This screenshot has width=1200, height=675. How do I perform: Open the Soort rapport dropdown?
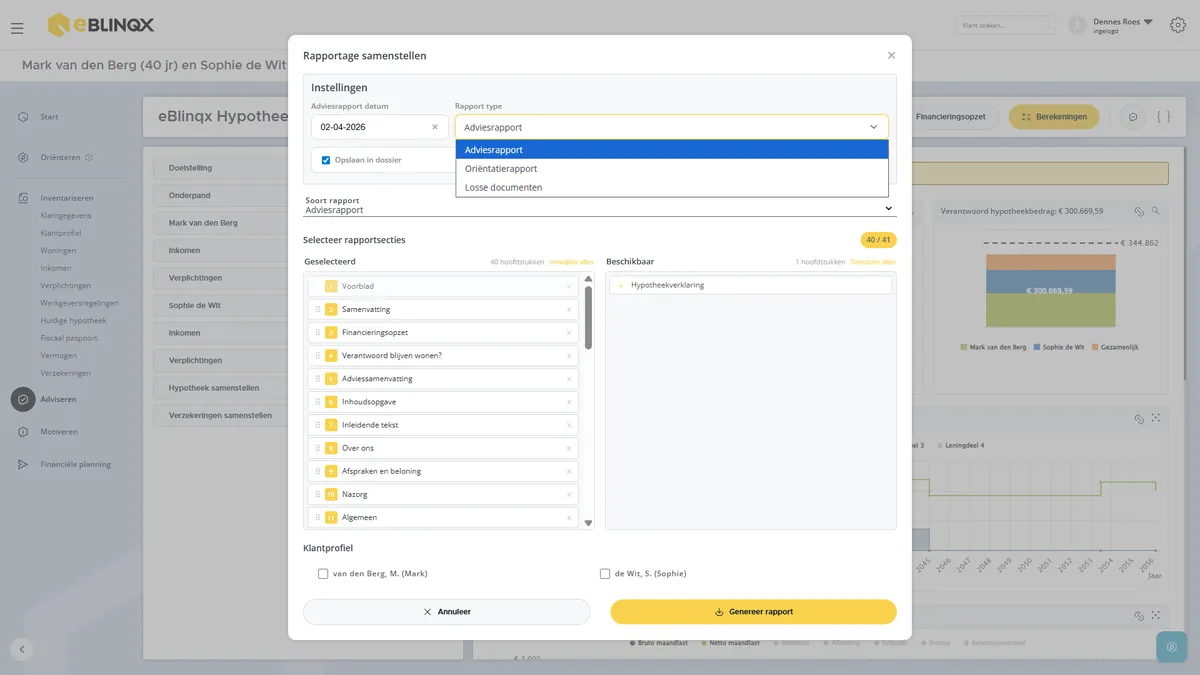600,210
